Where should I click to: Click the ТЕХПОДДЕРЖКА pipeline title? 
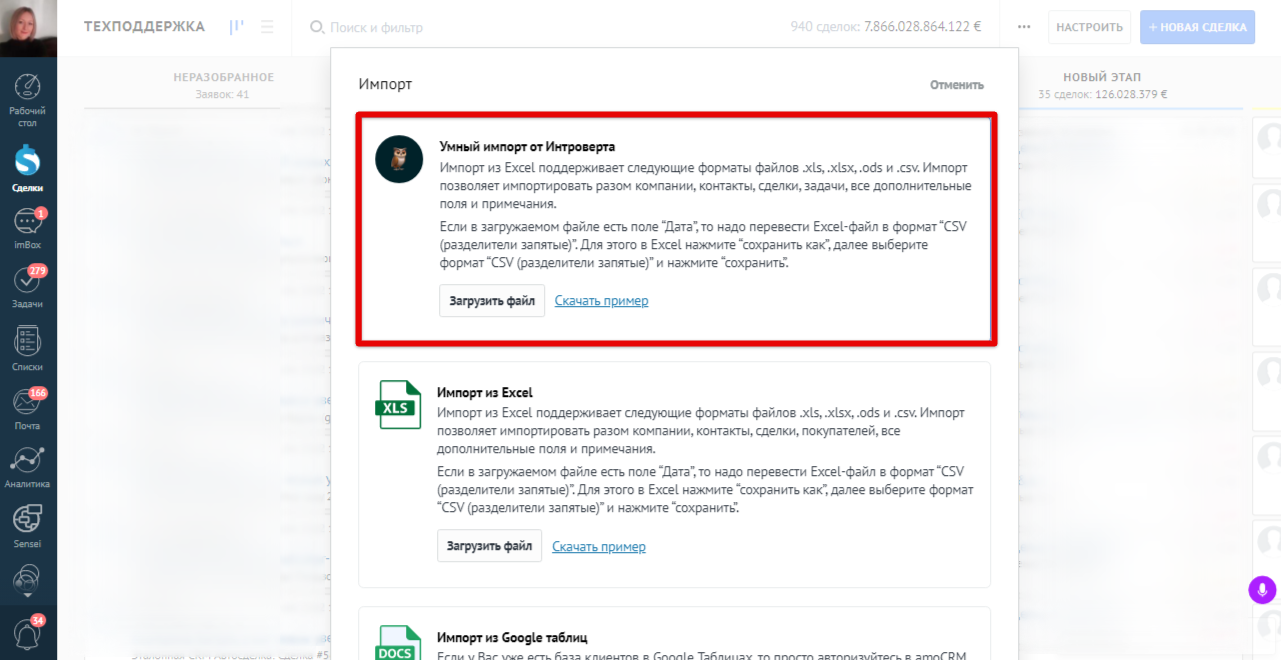pyautogui.click(x=144, y=27)
